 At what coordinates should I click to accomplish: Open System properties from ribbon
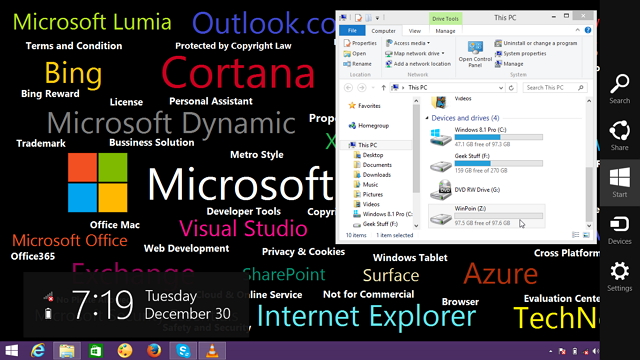tap(520, 53)
